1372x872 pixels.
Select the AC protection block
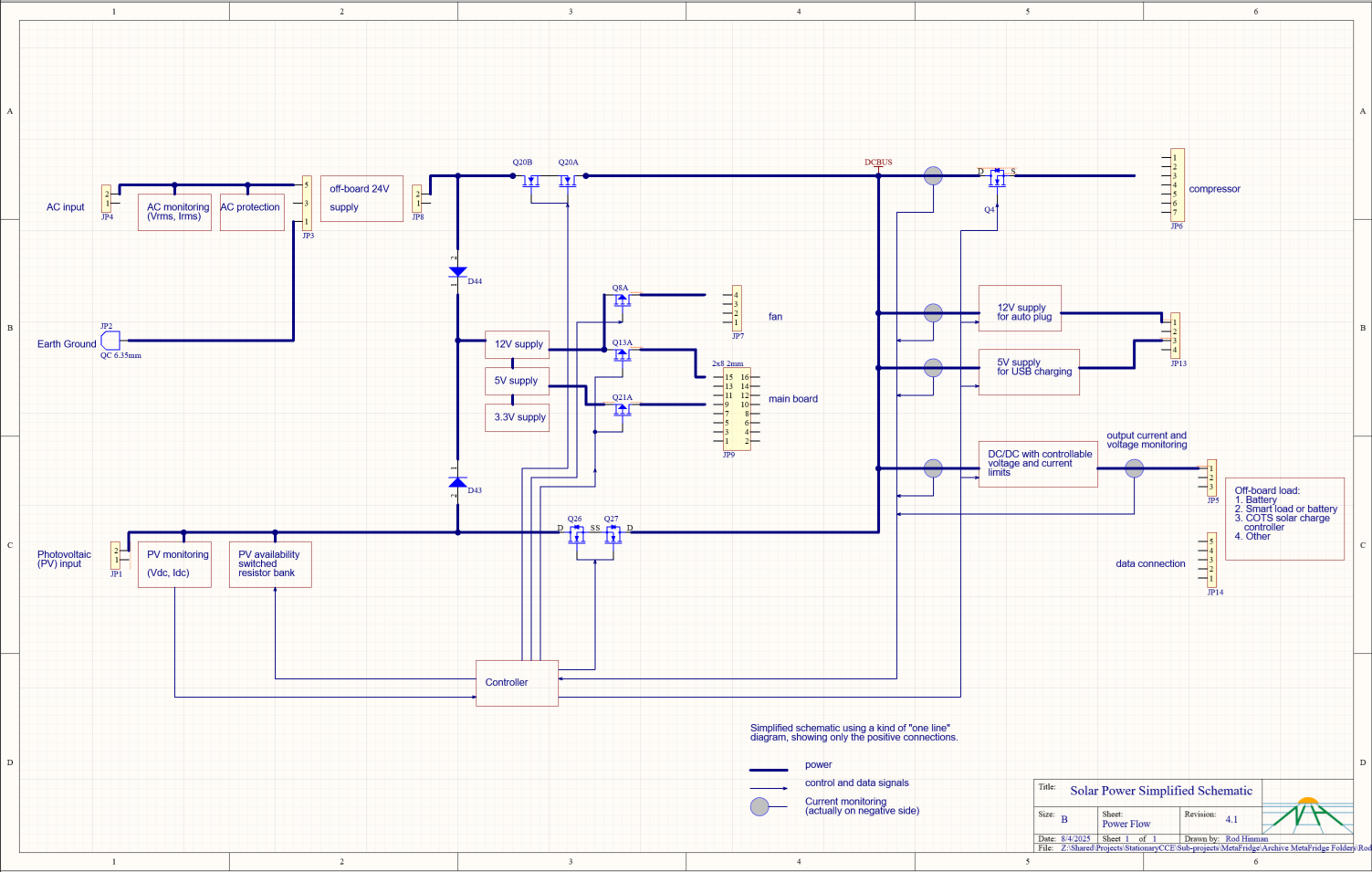(252, 213)
